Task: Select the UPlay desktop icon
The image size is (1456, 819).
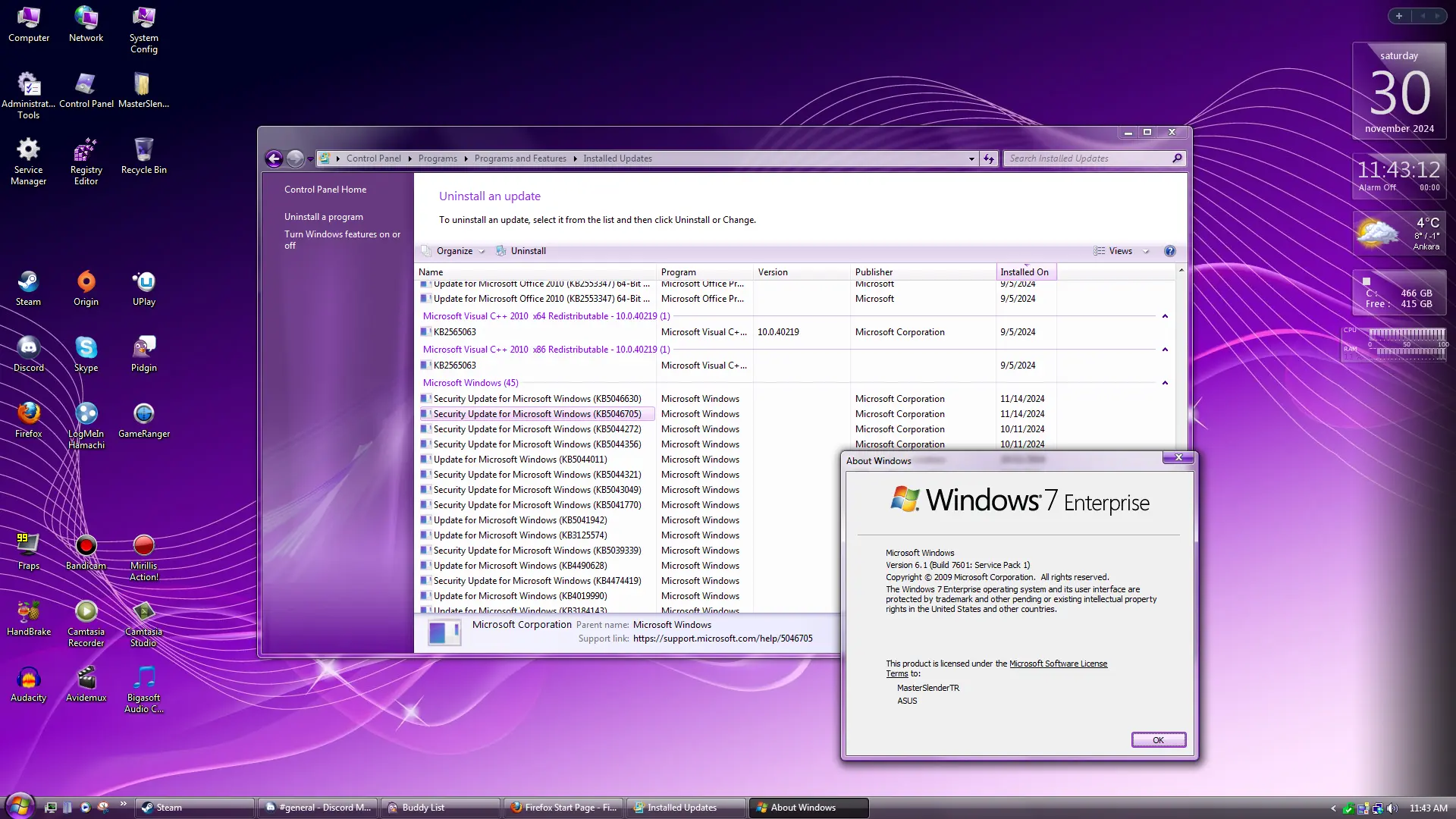Action: click(144, 288)
